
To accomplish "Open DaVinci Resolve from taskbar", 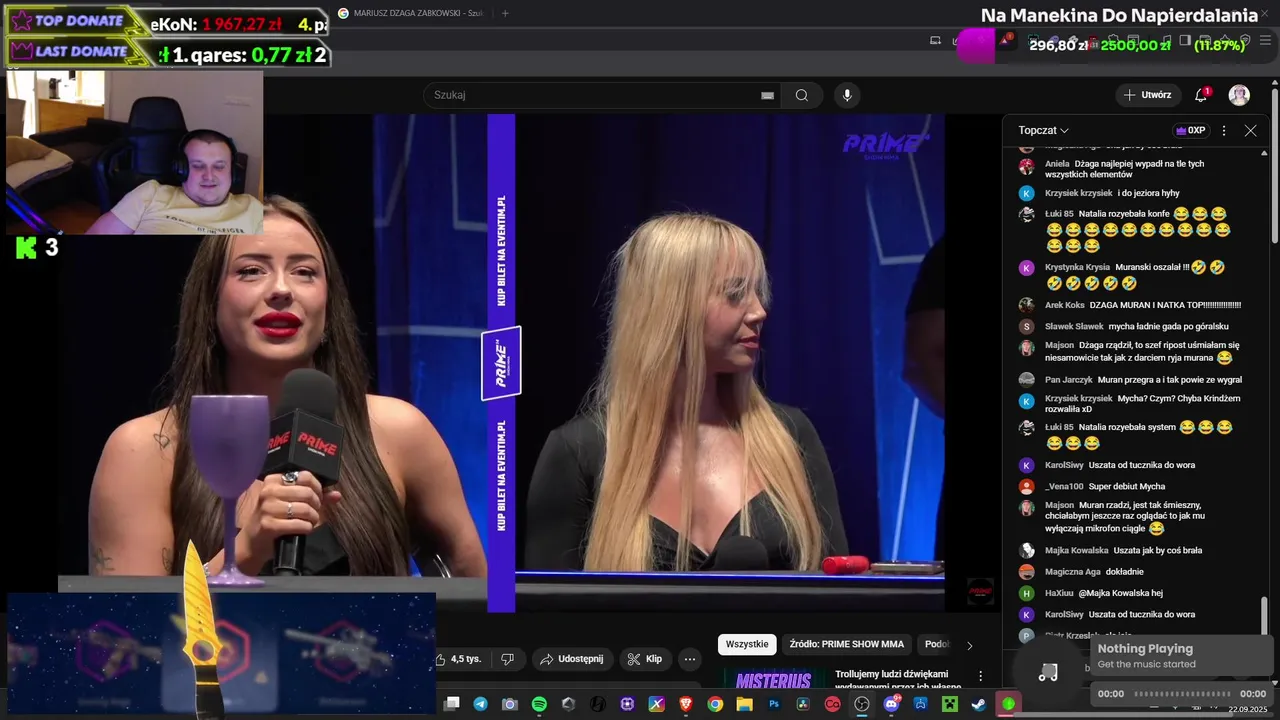I will [803, 704].
